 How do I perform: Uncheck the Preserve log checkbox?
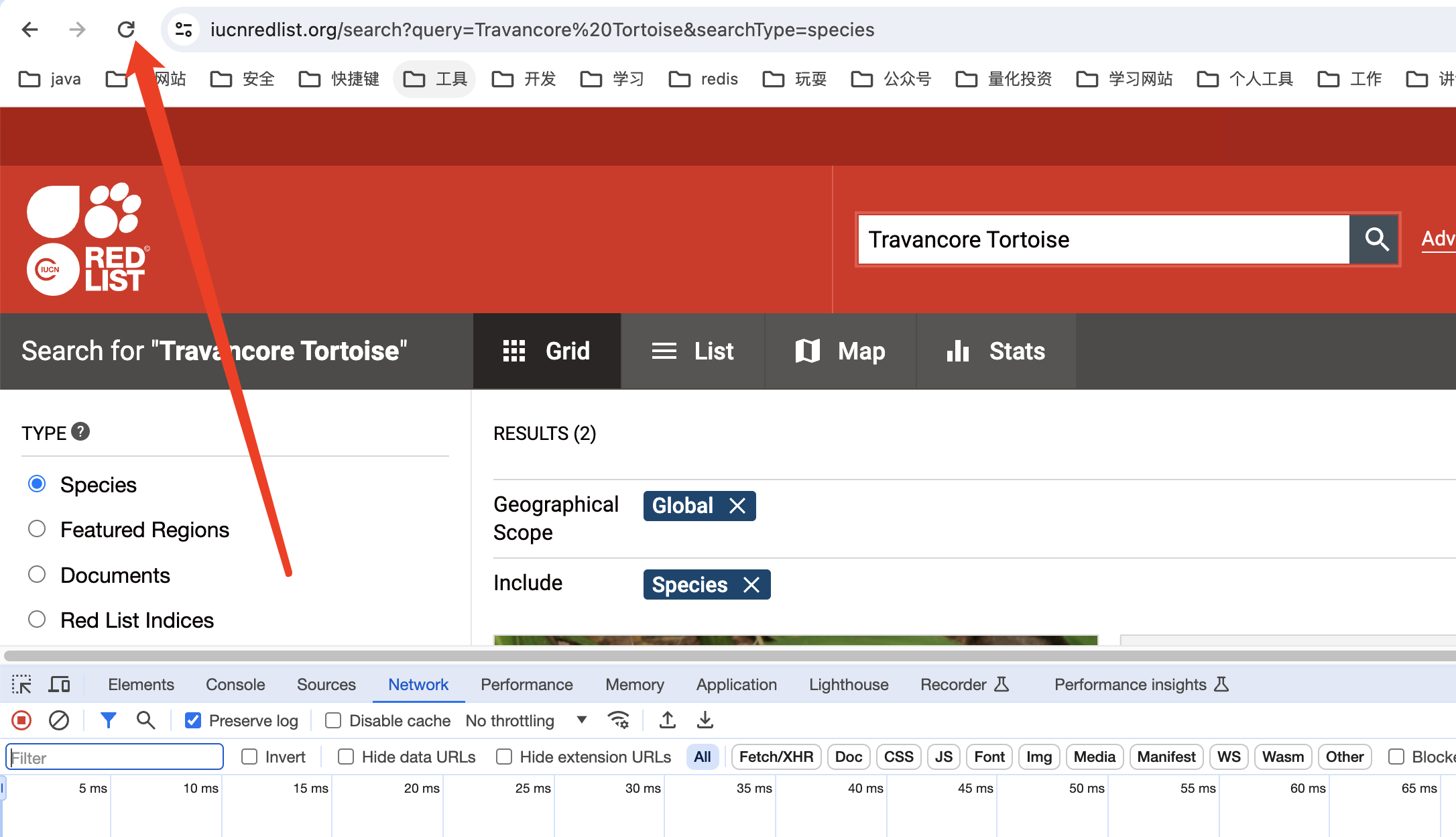(193, 720)
